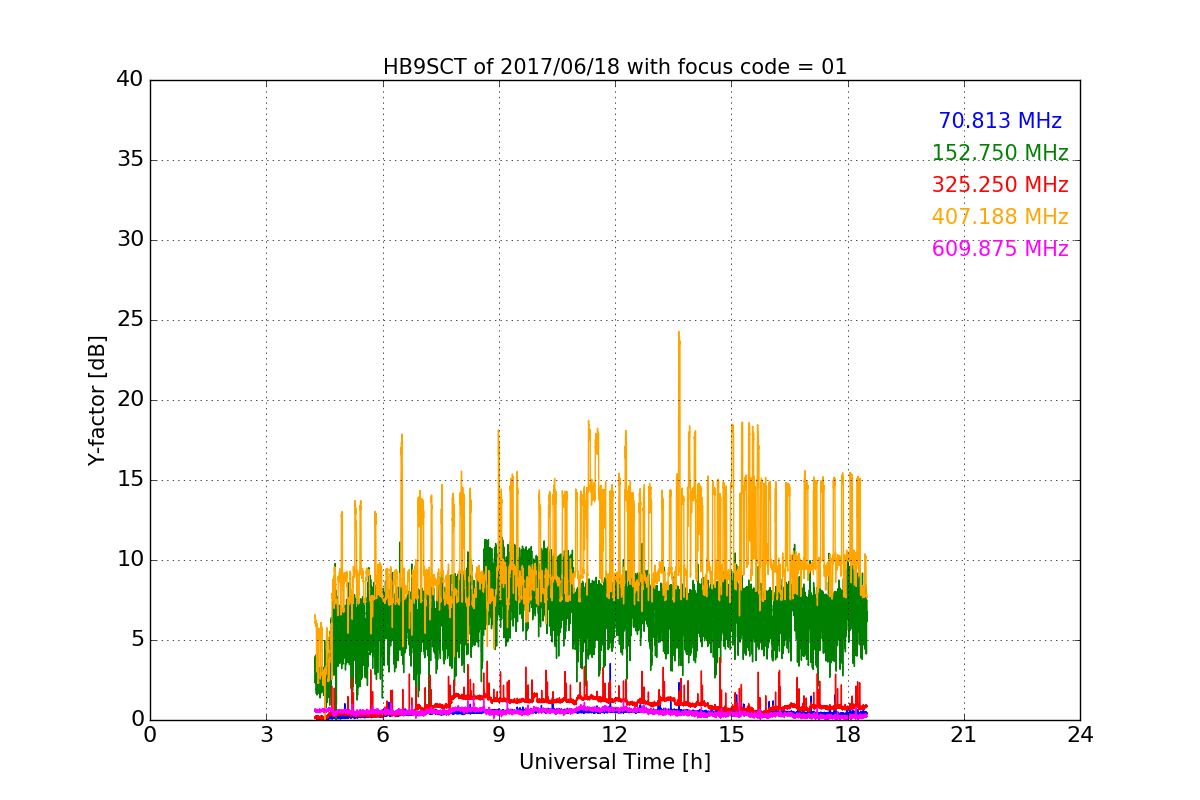1200x800 pixels.
Task: Click the x-axis tick value 12
Action: [615, 735]
